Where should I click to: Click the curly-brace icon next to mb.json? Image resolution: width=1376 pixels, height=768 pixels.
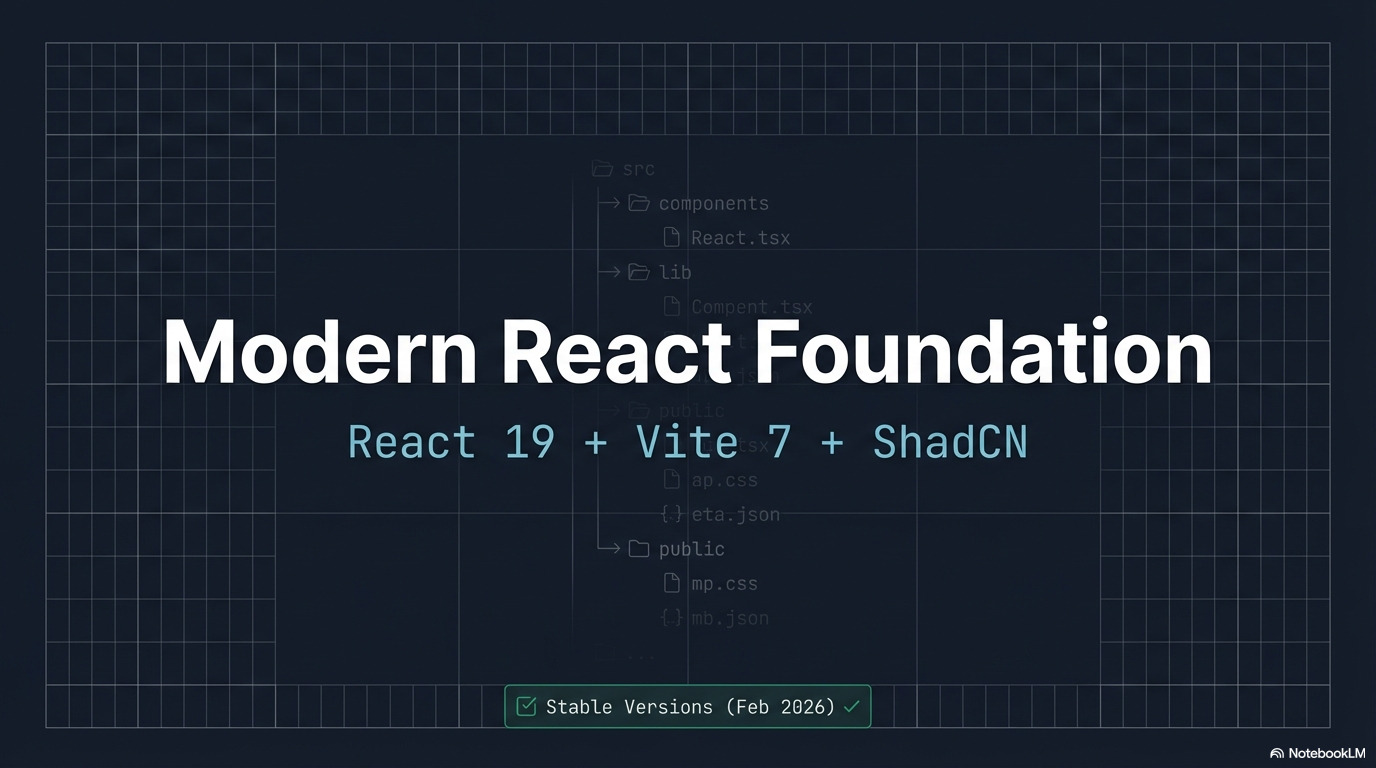coord(673,617)
